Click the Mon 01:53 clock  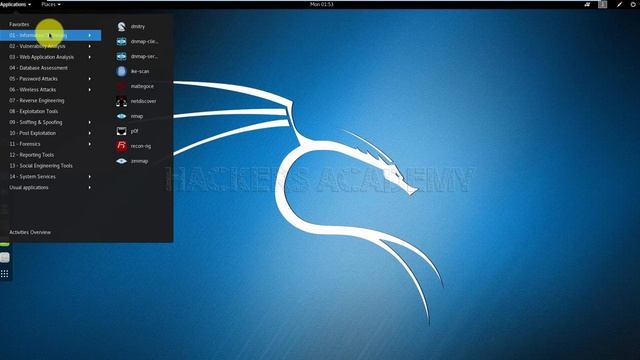pyautogui.click(x=322, y=4)
